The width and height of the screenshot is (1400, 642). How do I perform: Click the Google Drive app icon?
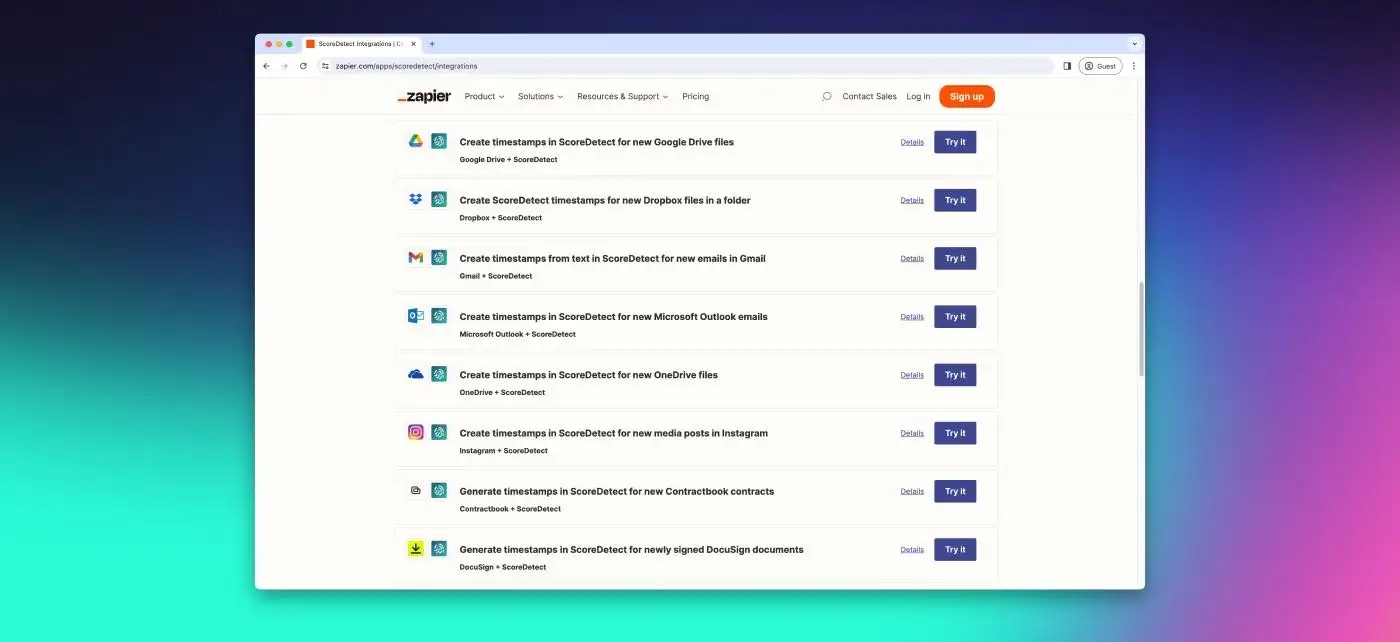tap(416, 141)
